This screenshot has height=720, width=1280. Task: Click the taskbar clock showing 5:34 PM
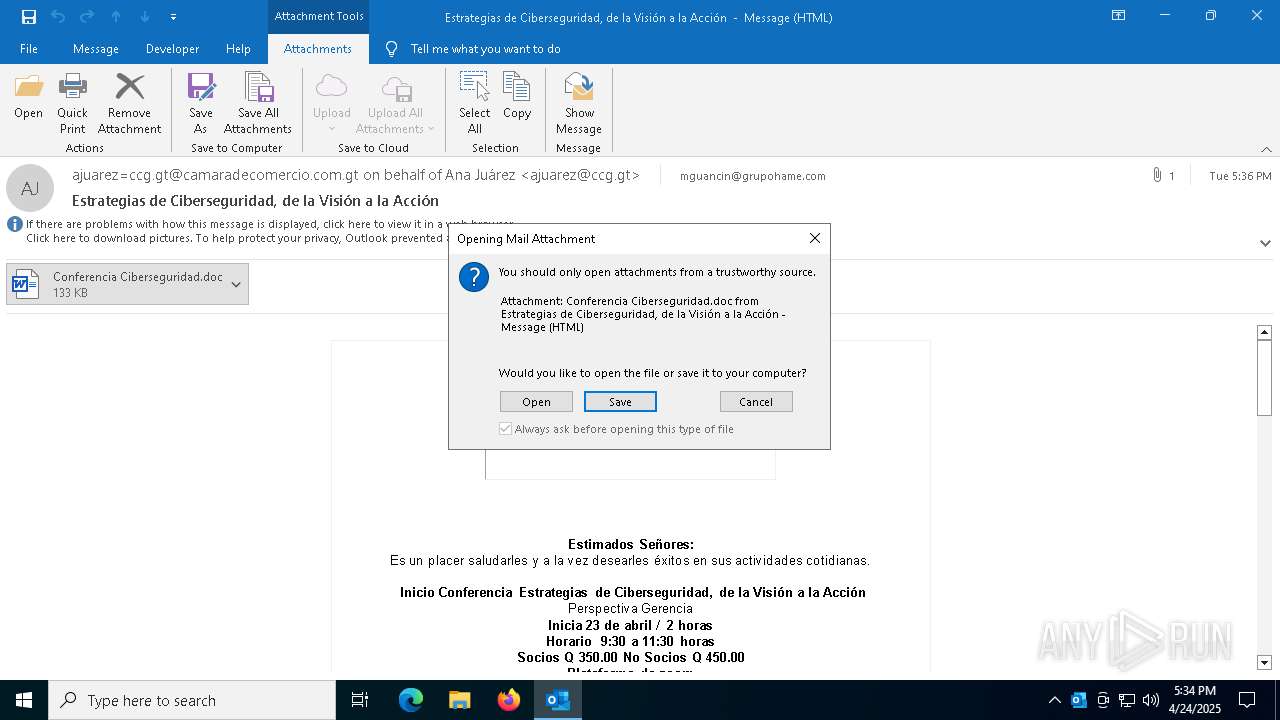[1195, 700]
